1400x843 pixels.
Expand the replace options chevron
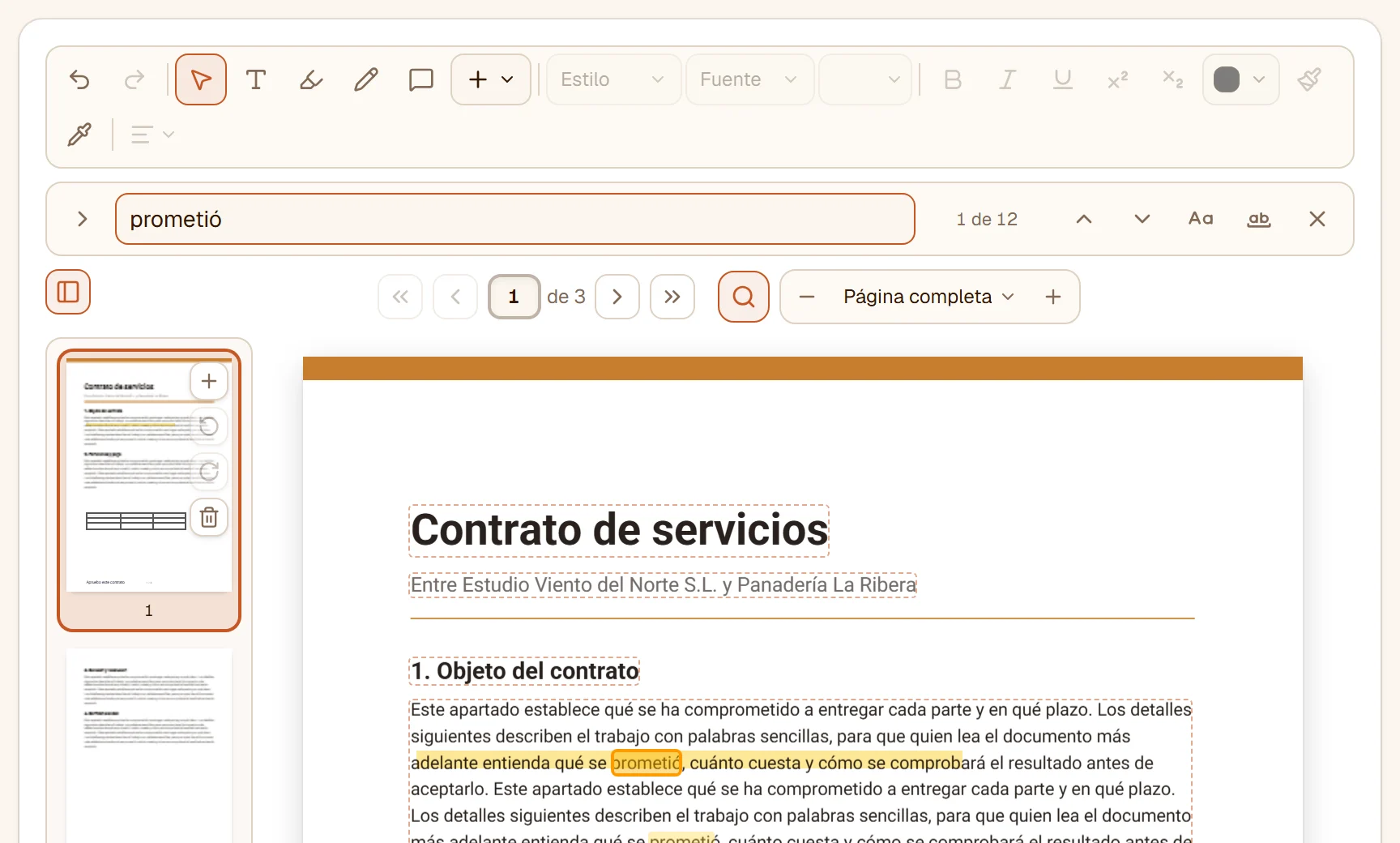[82, 219]
